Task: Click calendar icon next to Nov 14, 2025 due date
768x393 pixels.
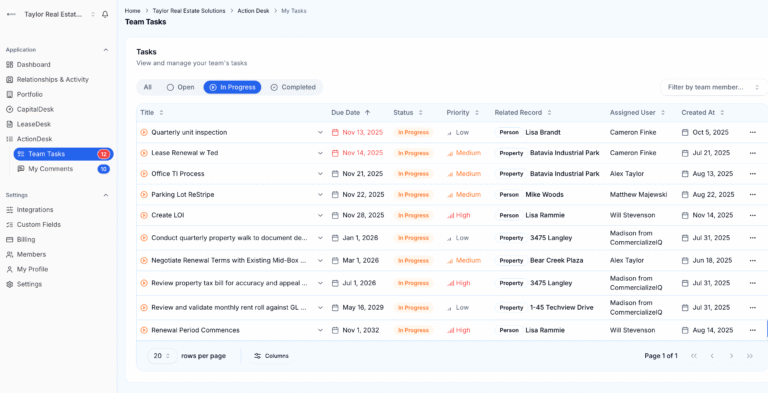Action: click(x=335, y=153)
